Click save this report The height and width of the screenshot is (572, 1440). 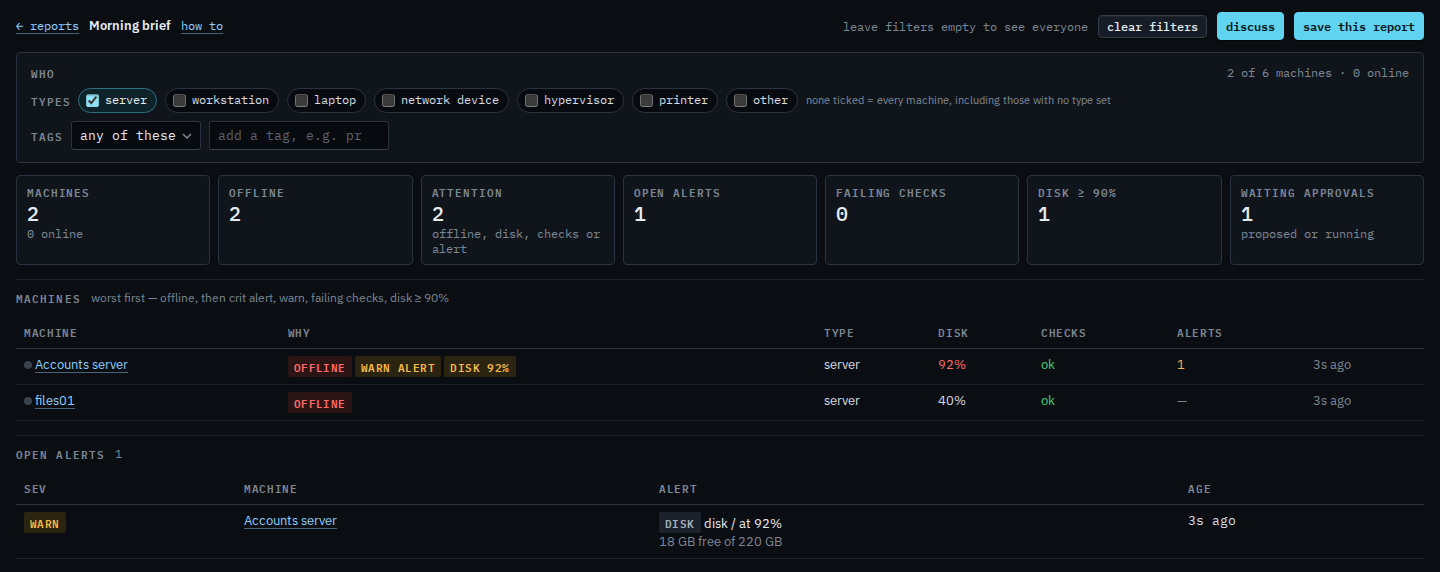[1358, 27]
